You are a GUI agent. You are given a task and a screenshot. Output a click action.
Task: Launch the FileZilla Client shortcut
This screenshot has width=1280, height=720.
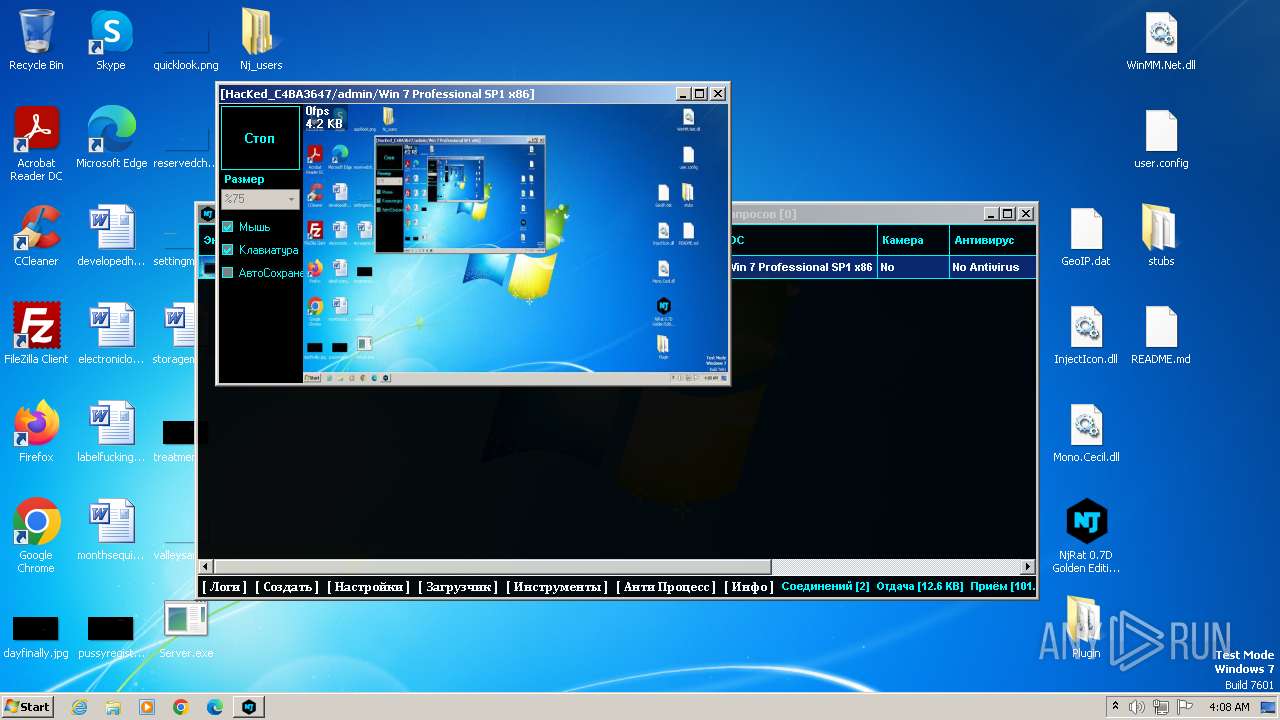coord(36,334)
